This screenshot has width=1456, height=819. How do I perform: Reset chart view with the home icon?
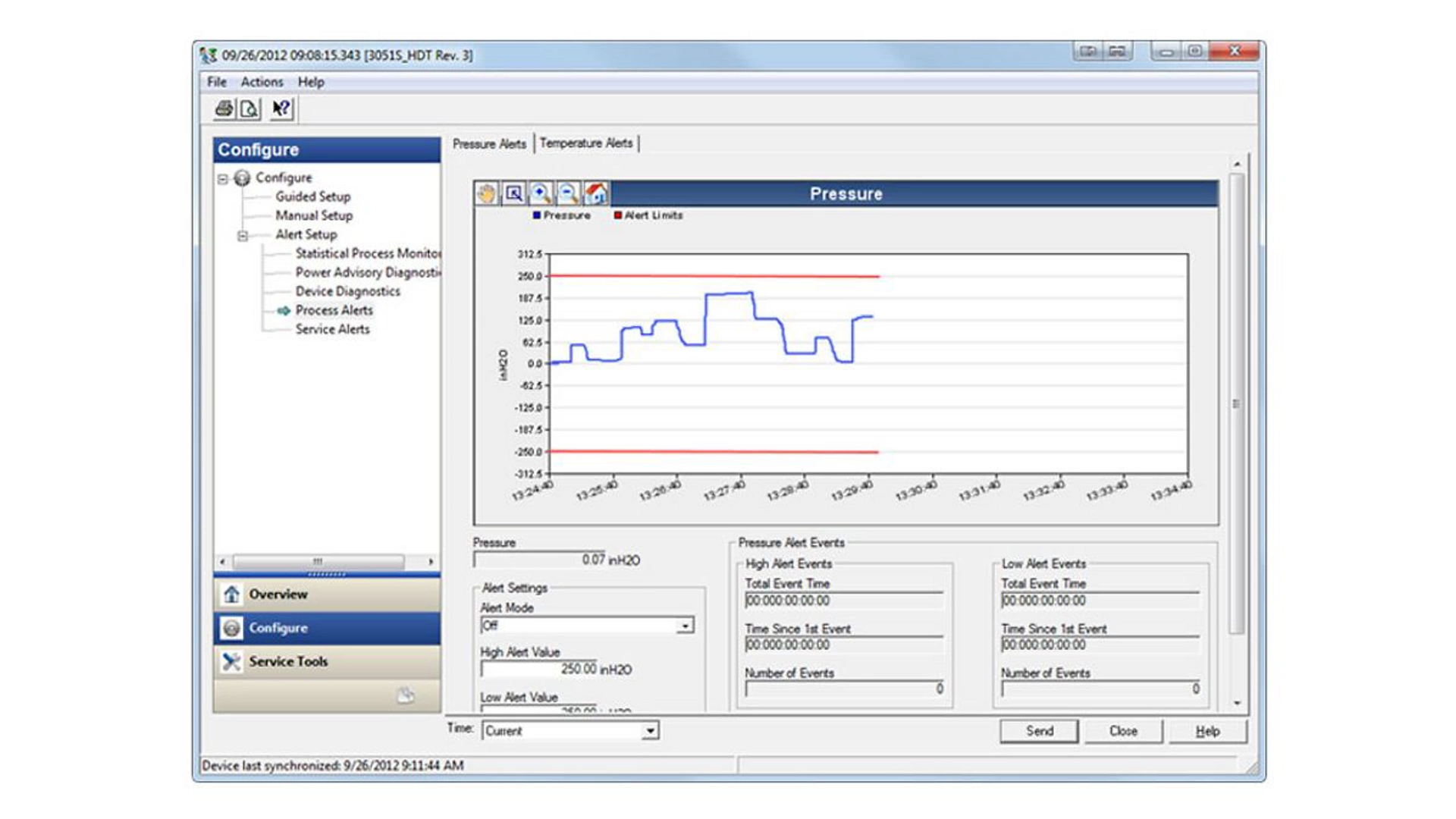[595, 194]
